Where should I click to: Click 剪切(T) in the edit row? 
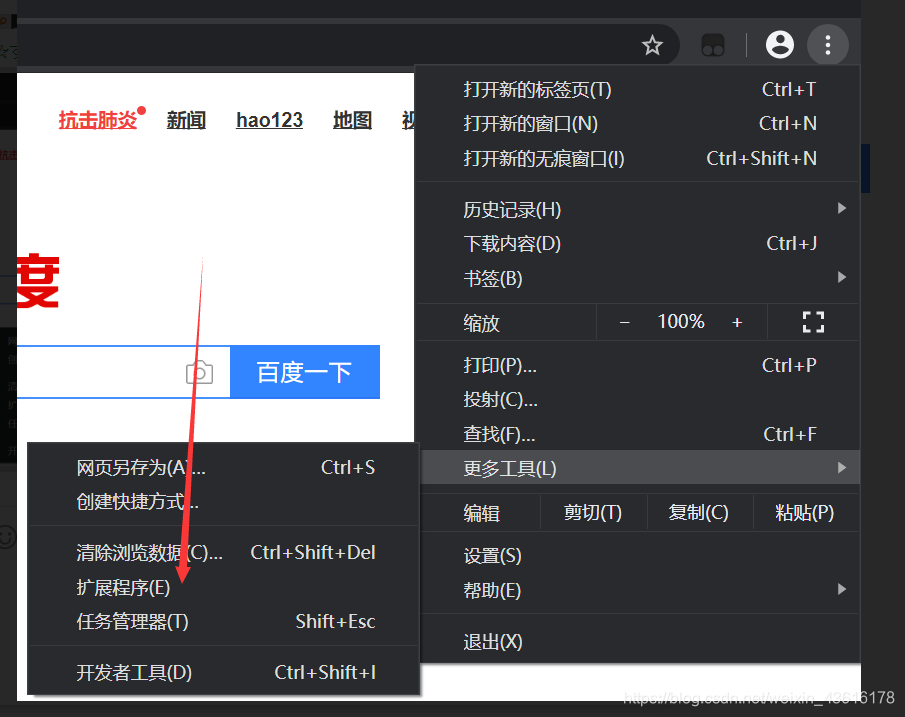click(593, 512)
